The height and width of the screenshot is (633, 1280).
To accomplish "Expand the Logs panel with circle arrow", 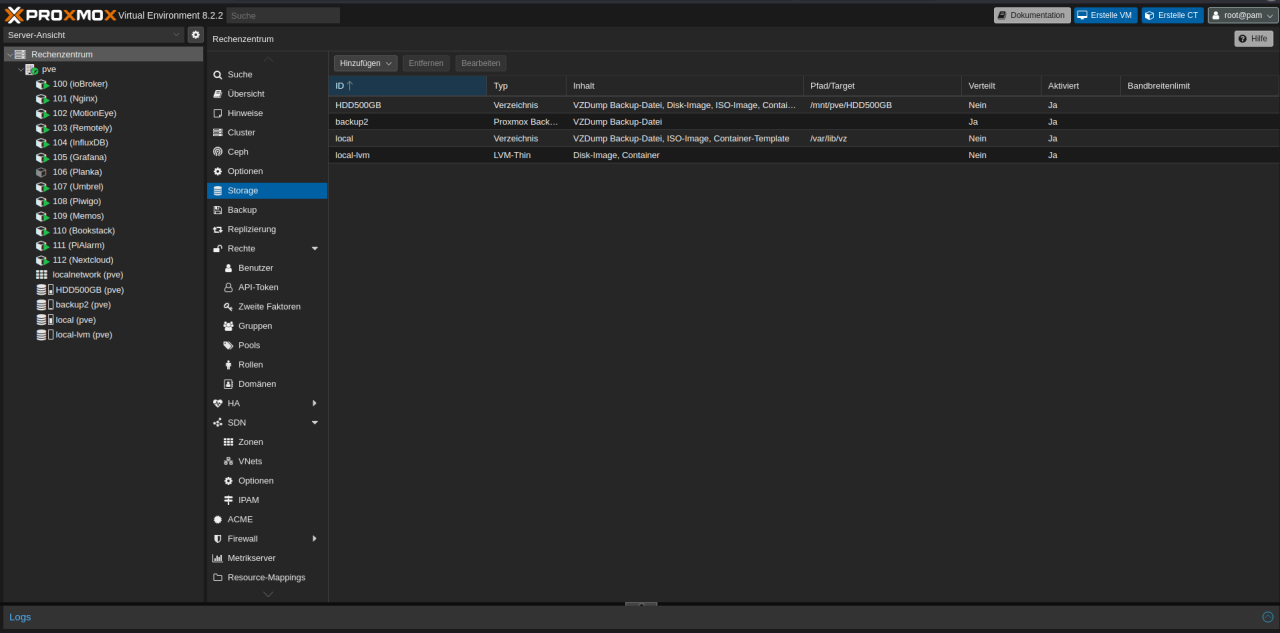I will coord(1268,617).
